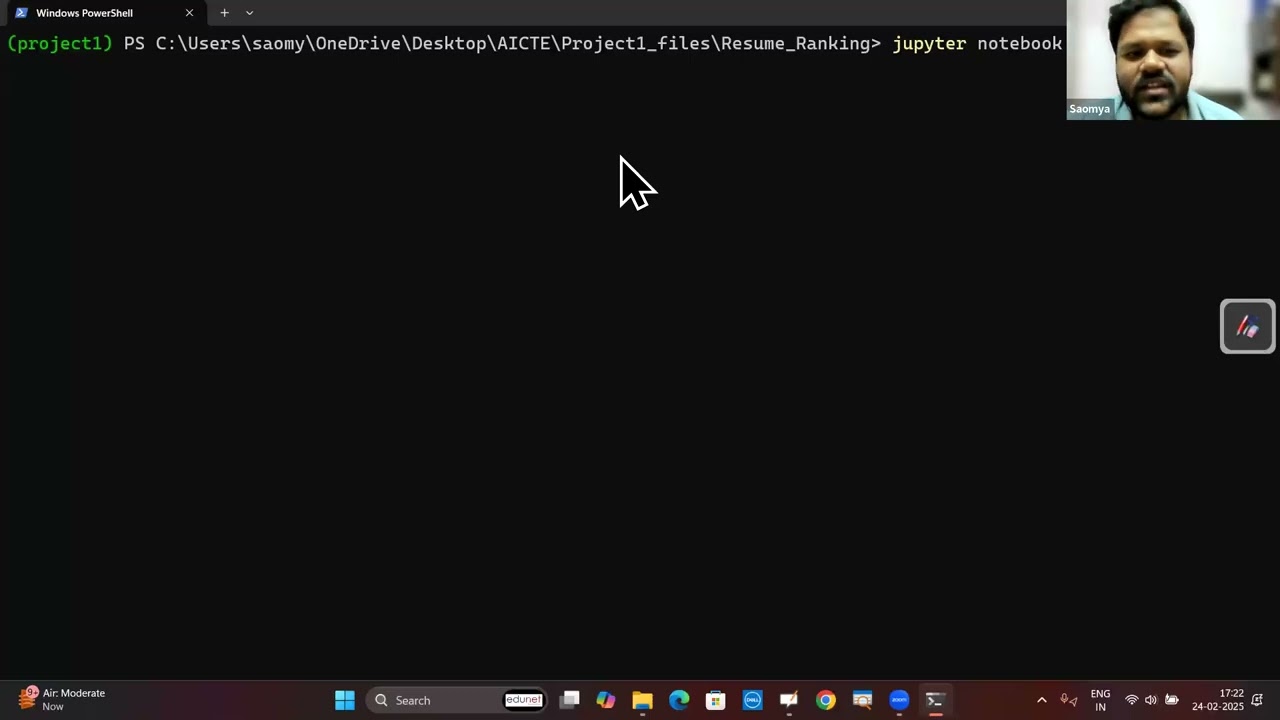Select the Windows PowerShell tab

104,13
